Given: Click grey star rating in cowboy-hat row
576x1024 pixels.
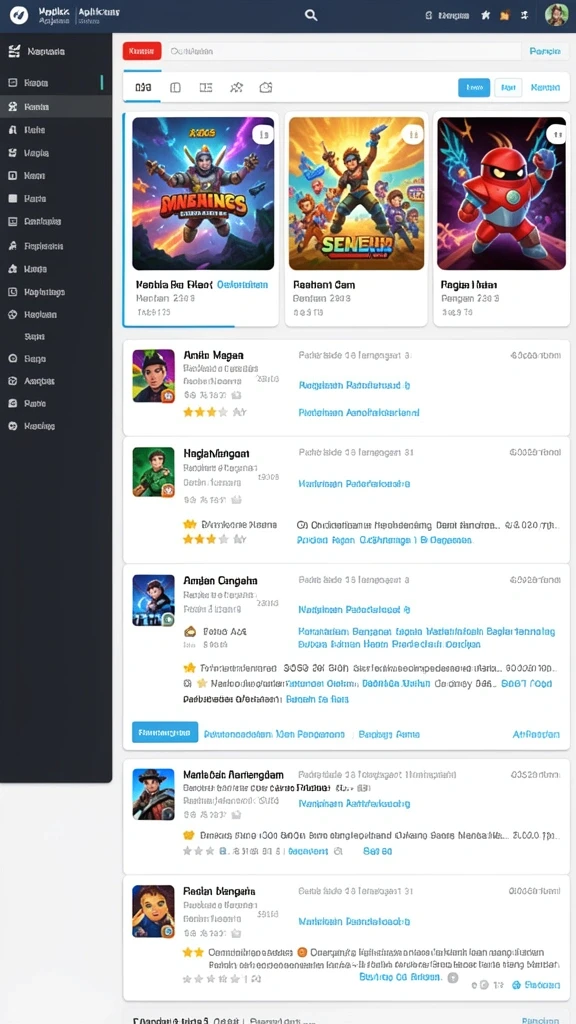Looking at the screenshot, I should click(199, 851).
